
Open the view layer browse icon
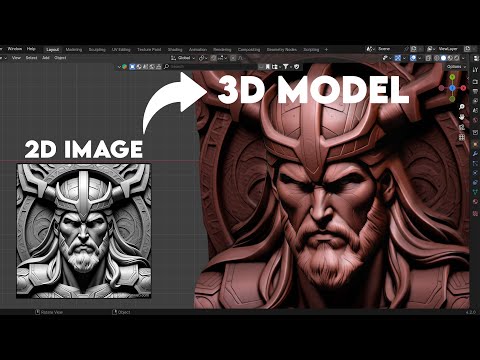coord(431,49)
